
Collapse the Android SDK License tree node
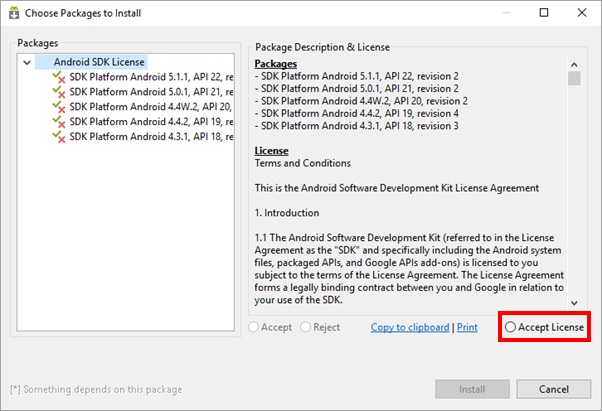[27, 62]
